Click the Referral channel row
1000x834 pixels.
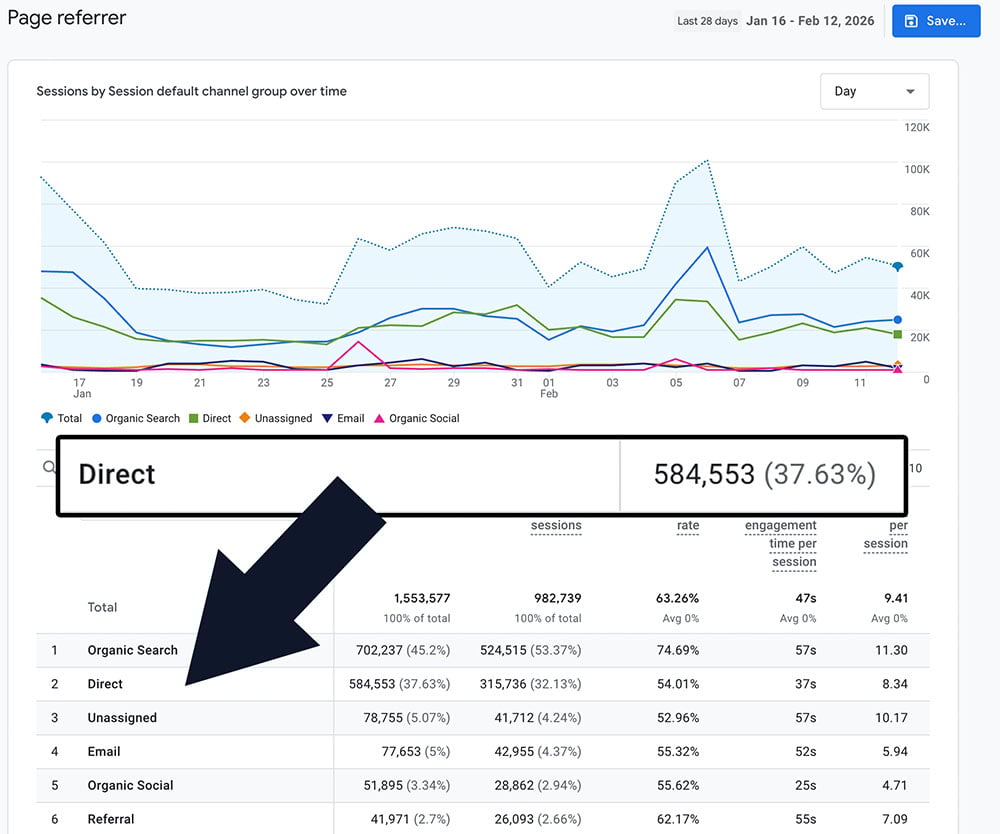click(110, 819)
